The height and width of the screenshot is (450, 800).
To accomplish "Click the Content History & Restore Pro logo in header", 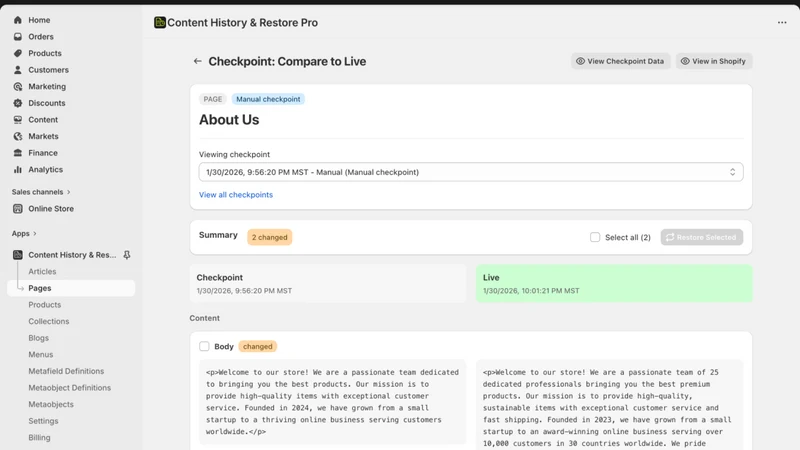I will point(160,22).
